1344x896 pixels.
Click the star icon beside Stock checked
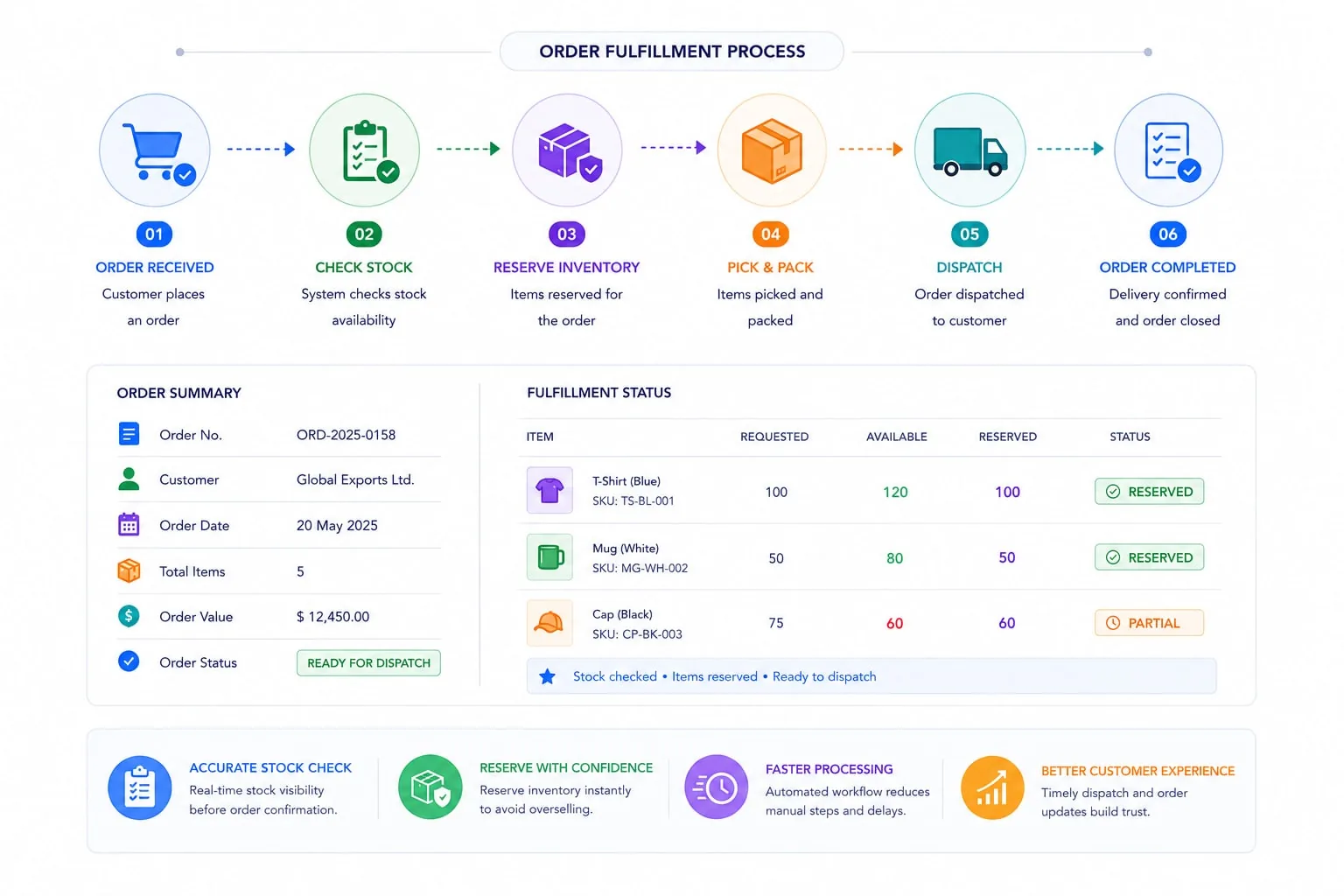(x=548, y=676)
